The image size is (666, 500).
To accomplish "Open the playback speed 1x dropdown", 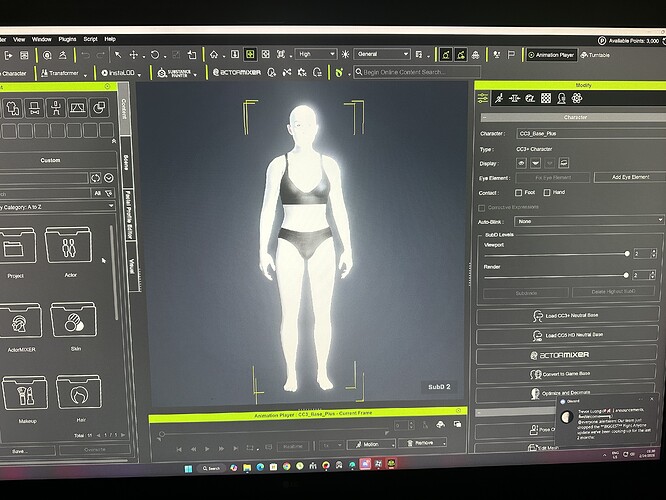I will pos(331,446).
